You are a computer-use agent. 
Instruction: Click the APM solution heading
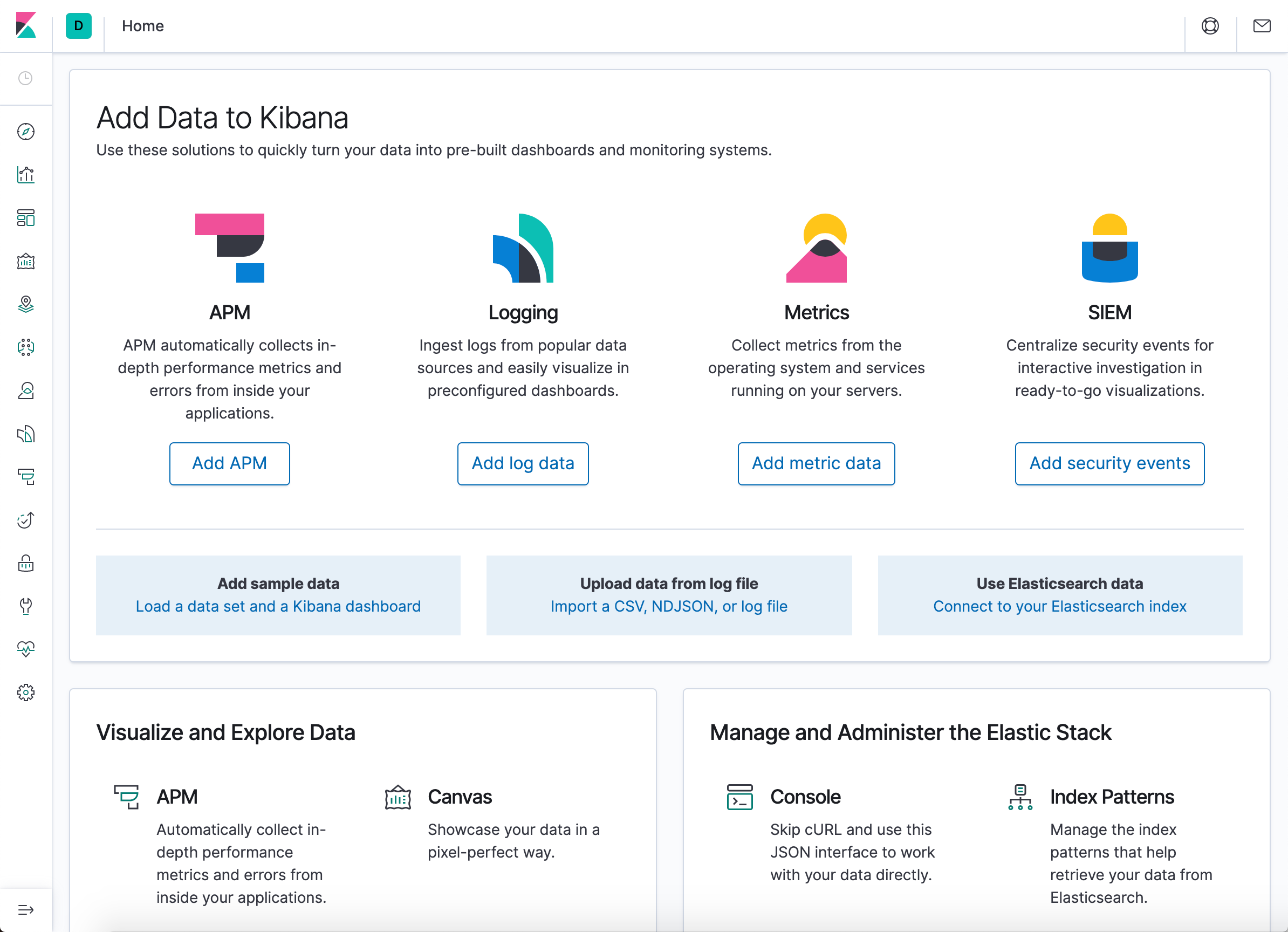coord(229,312)
